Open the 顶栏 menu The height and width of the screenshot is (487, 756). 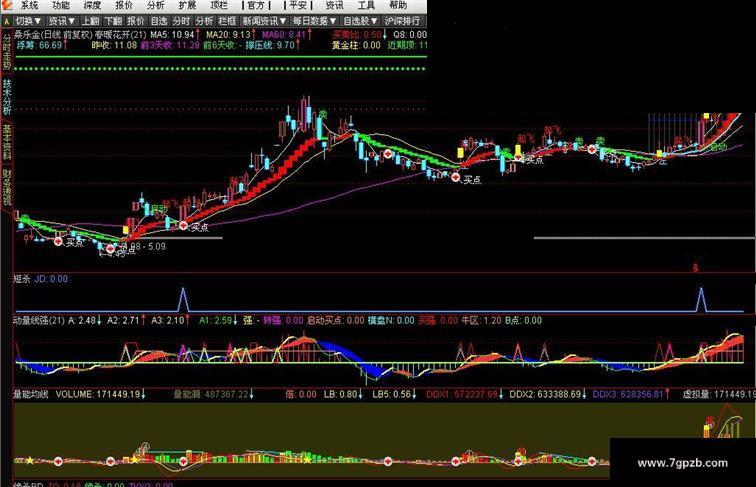tap(219, 5)
